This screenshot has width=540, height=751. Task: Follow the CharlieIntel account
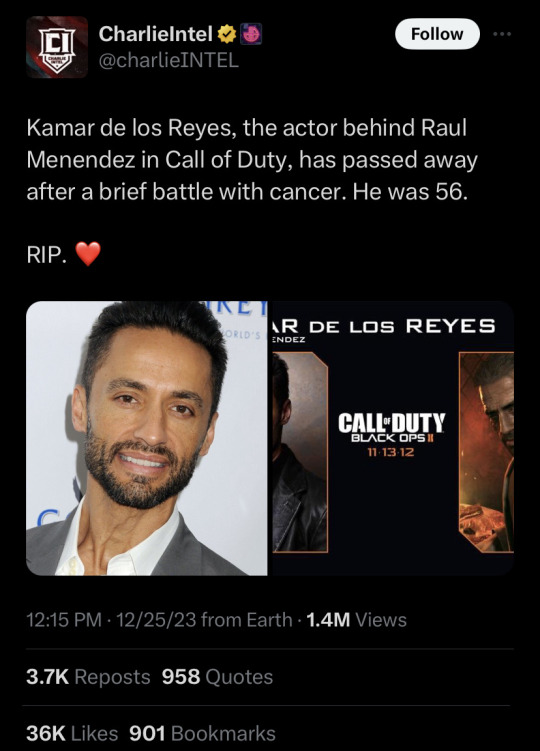[437, 34]
